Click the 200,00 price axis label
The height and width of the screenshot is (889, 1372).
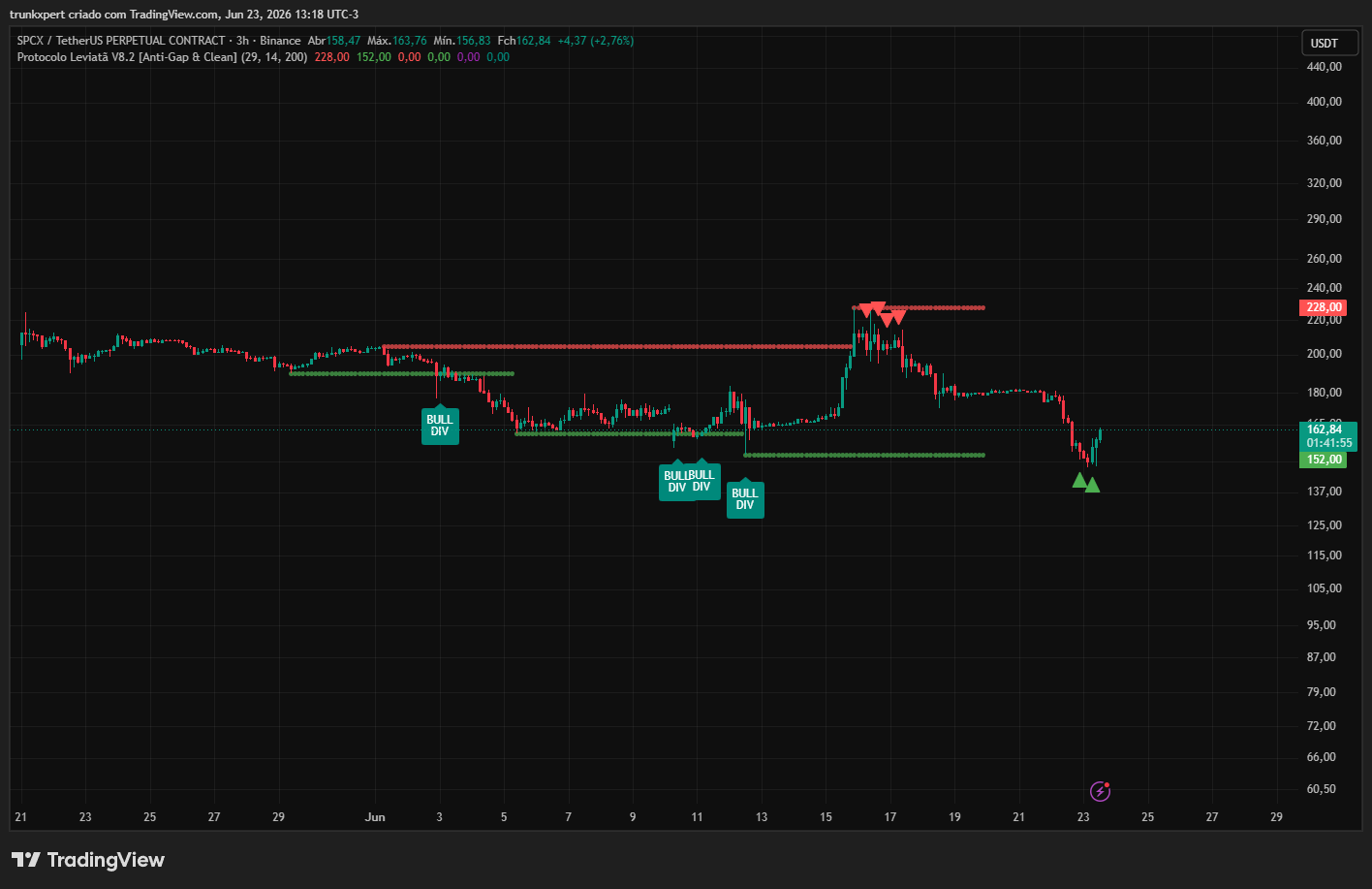(1324, 354)
